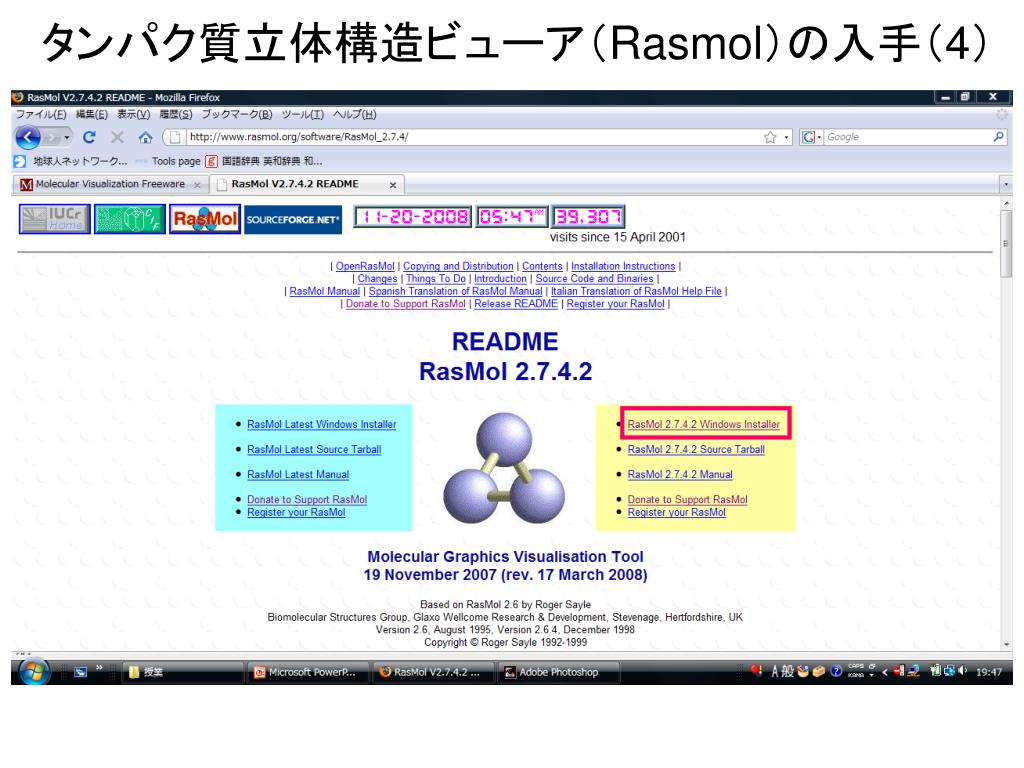Viewport: 1024px width, 768px height.
Task: Bookmark this page with the star icon
Action: click(770, 137)
